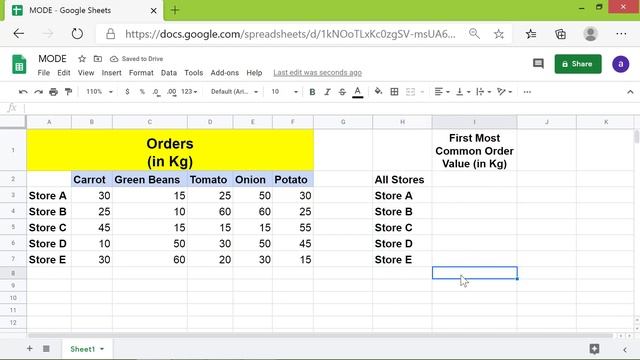Click the Redo icon in toolbar

(38, 92)
